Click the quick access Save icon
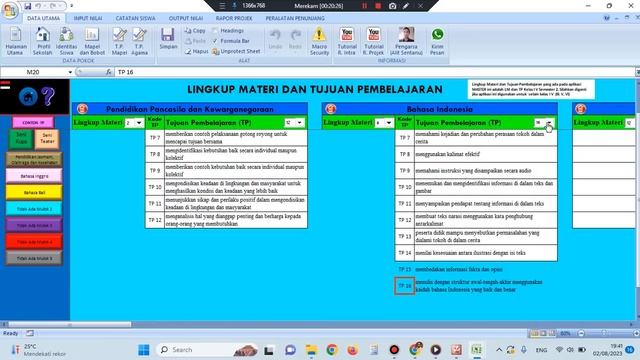 (27, 6)
